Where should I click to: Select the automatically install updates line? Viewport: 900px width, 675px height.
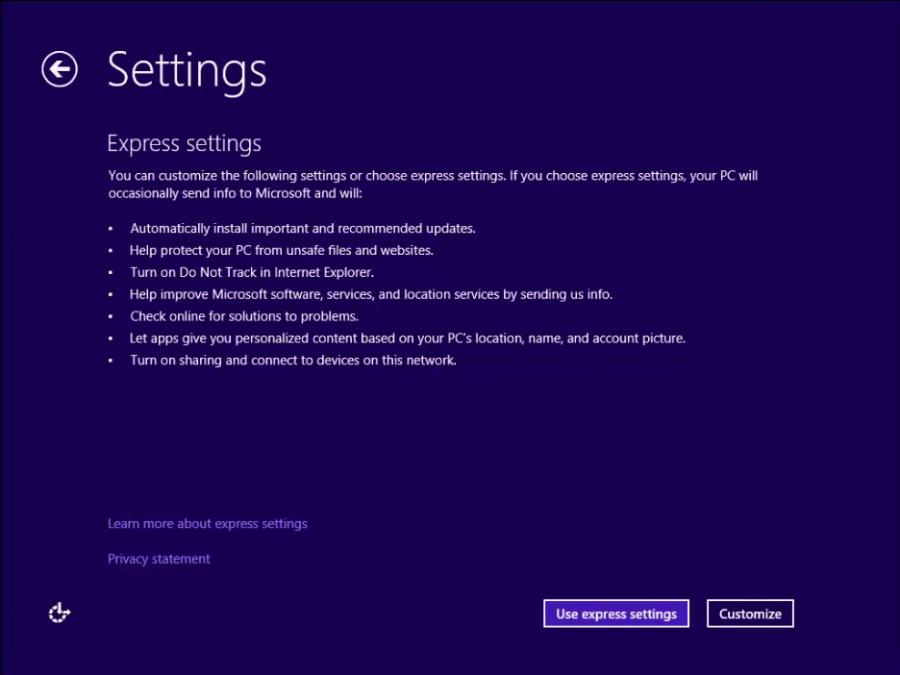302,228
